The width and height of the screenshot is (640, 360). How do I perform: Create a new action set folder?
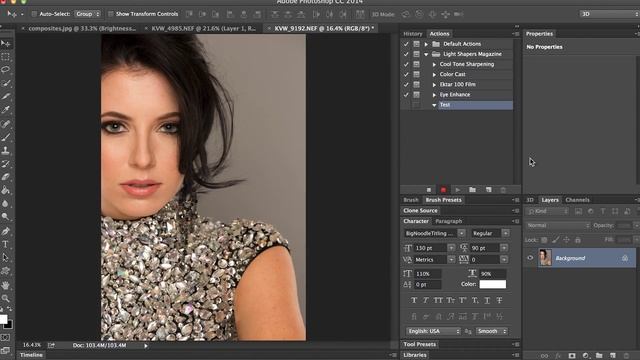(x=472, y=190)
